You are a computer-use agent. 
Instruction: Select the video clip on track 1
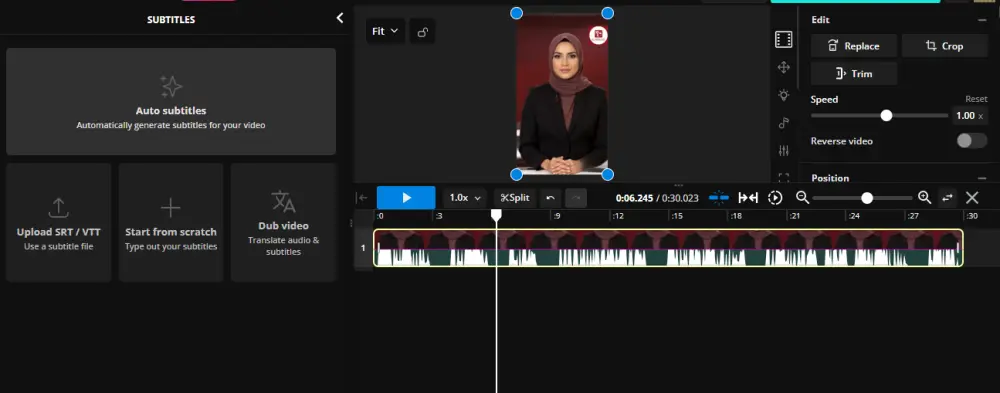[668, 248]
